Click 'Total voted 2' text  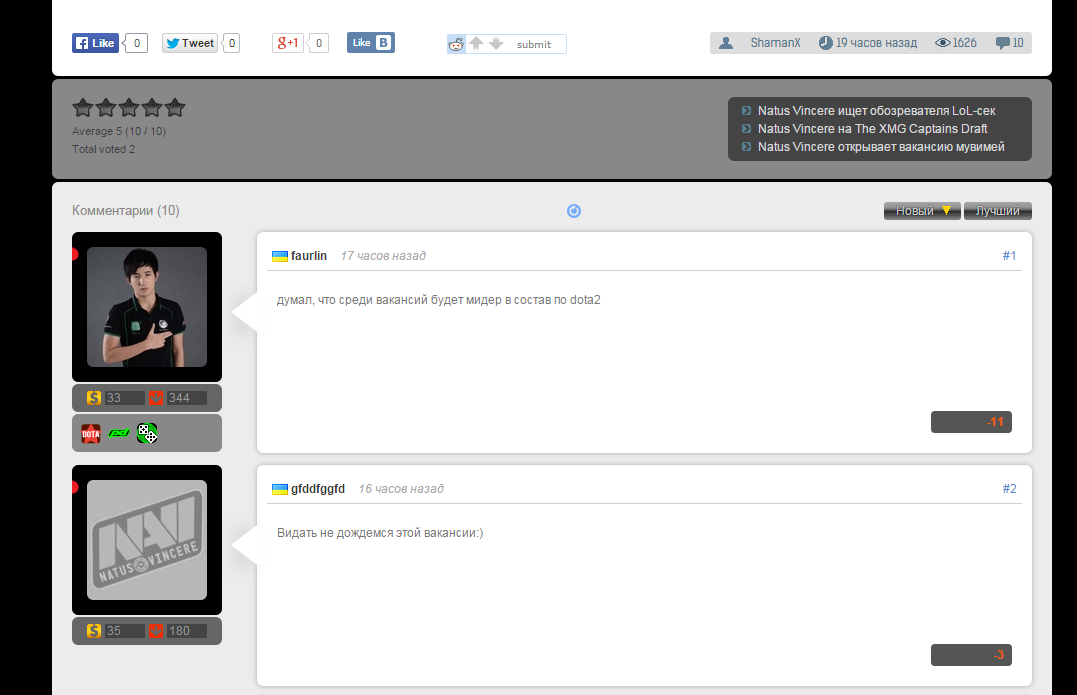coord(104,149)
